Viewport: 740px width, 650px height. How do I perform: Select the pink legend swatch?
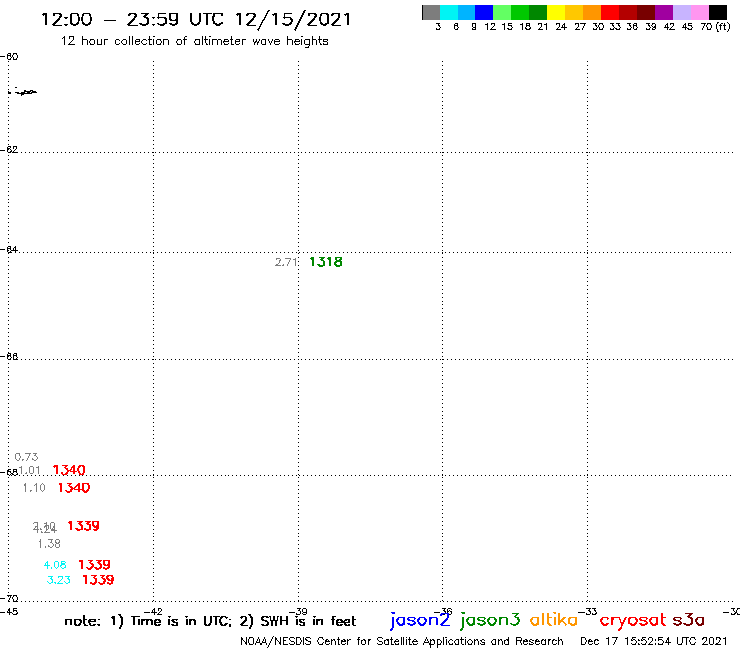[699, 13]
